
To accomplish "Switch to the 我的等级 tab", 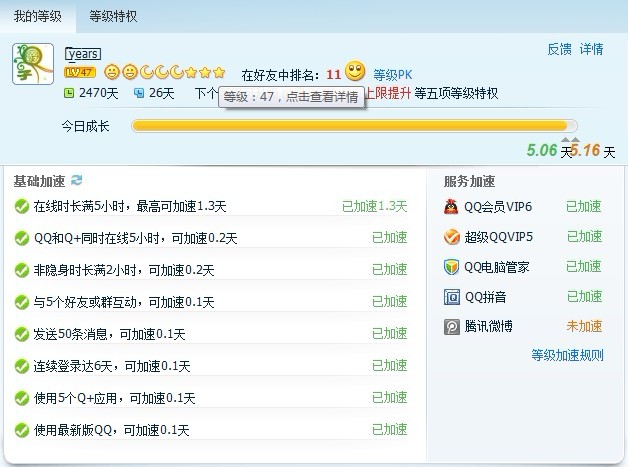I will tap(38, 16).
